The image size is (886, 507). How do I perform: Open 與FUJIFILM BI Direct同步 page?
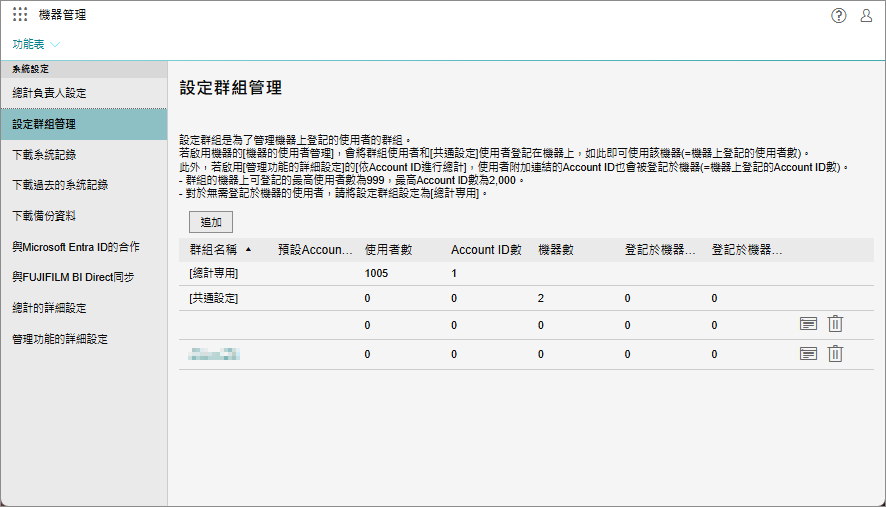point(73,277)
